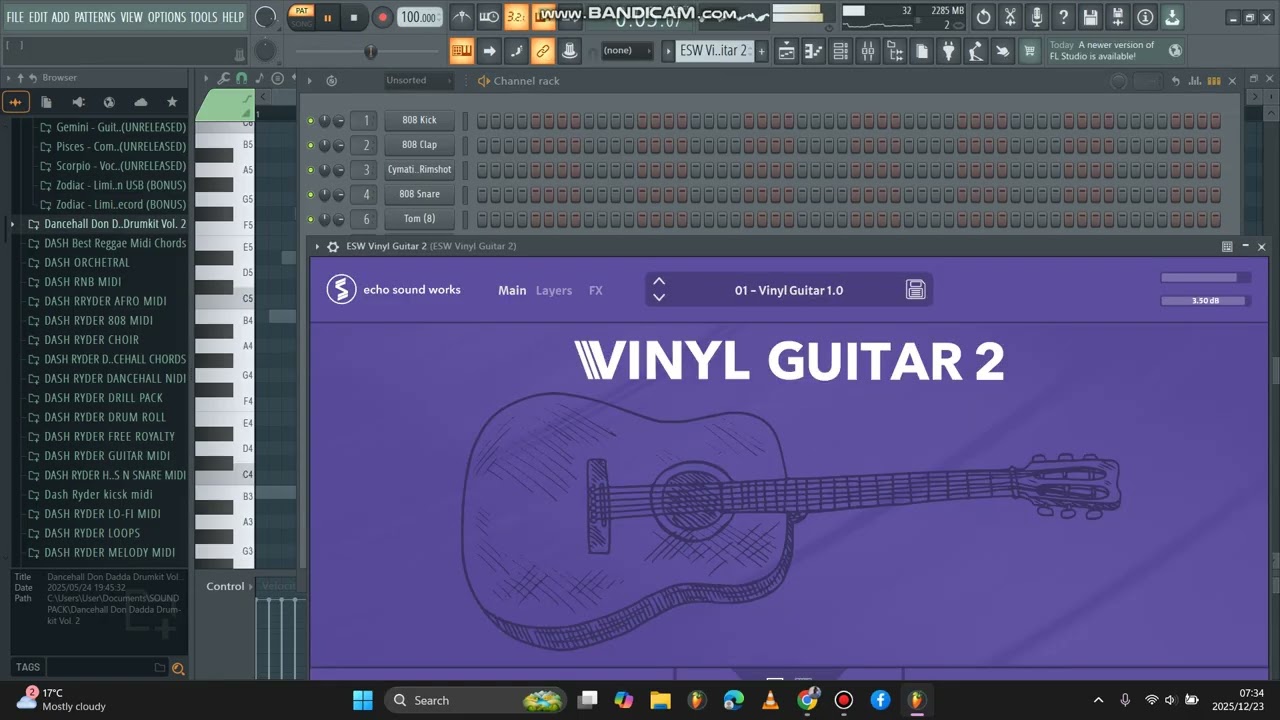1280x720 pixels.
Task: Click the record button
Action: (x=382, y=17)
